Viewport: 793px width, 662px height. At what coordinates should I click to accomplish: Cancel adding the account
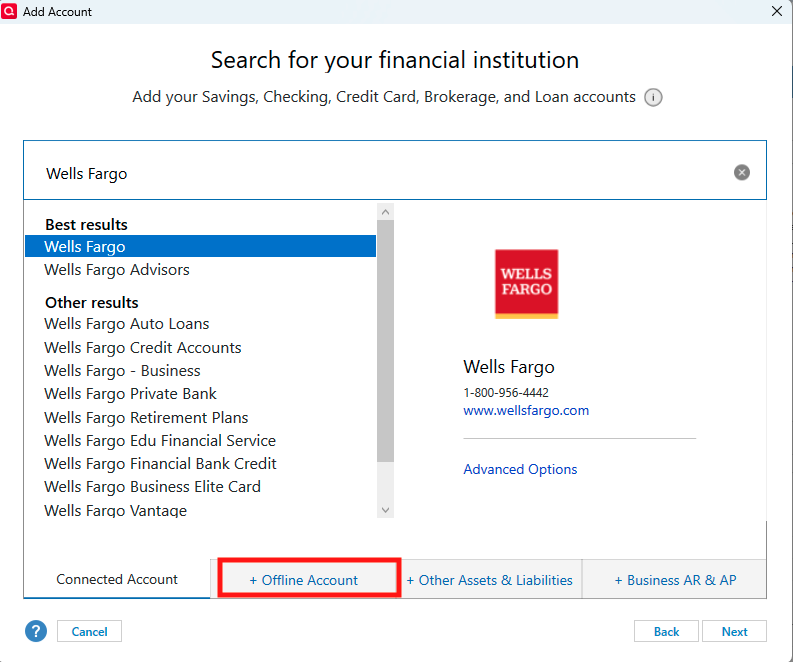pyautogui.click(x=89, y=631)
